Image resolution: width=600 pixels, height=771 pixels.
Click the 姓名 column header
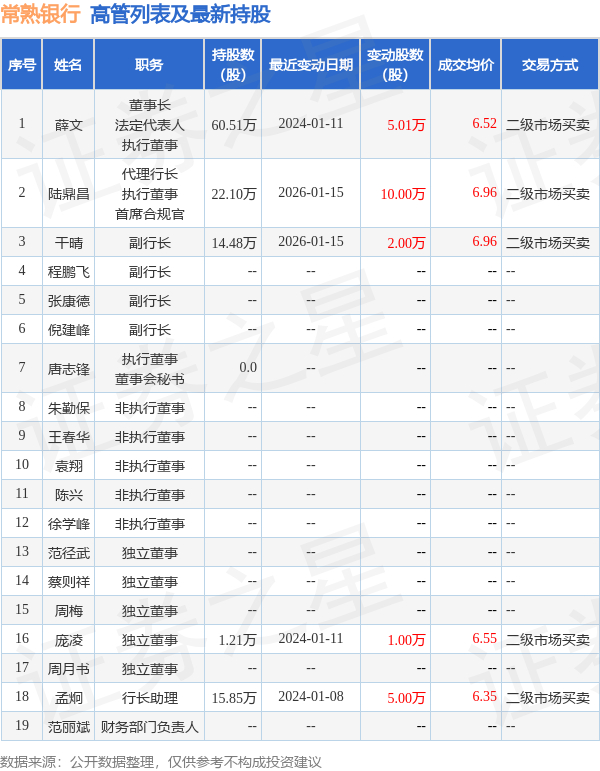click(68, 64)
